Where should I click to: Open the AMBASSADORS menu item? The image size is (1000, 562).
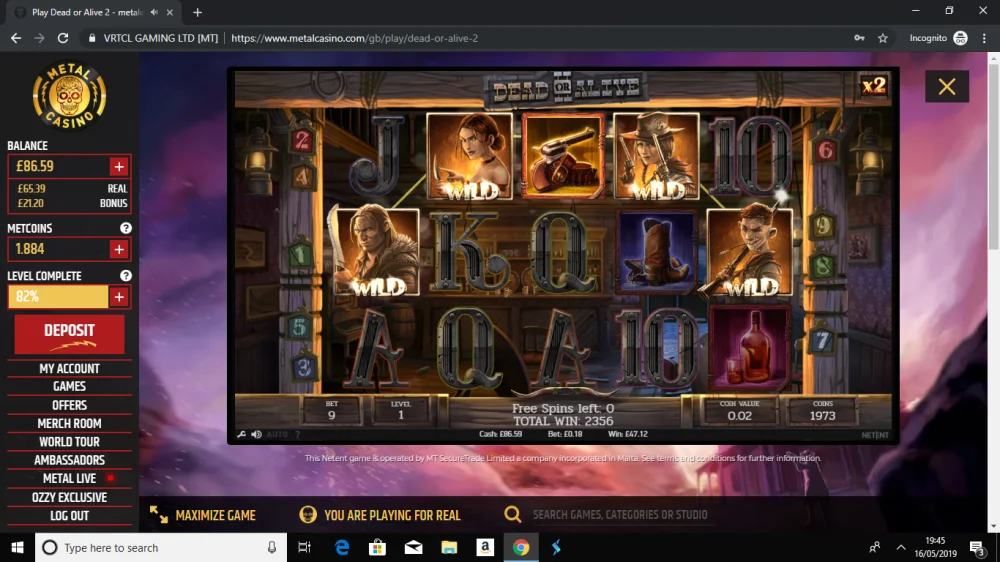(x=70, y=461)
